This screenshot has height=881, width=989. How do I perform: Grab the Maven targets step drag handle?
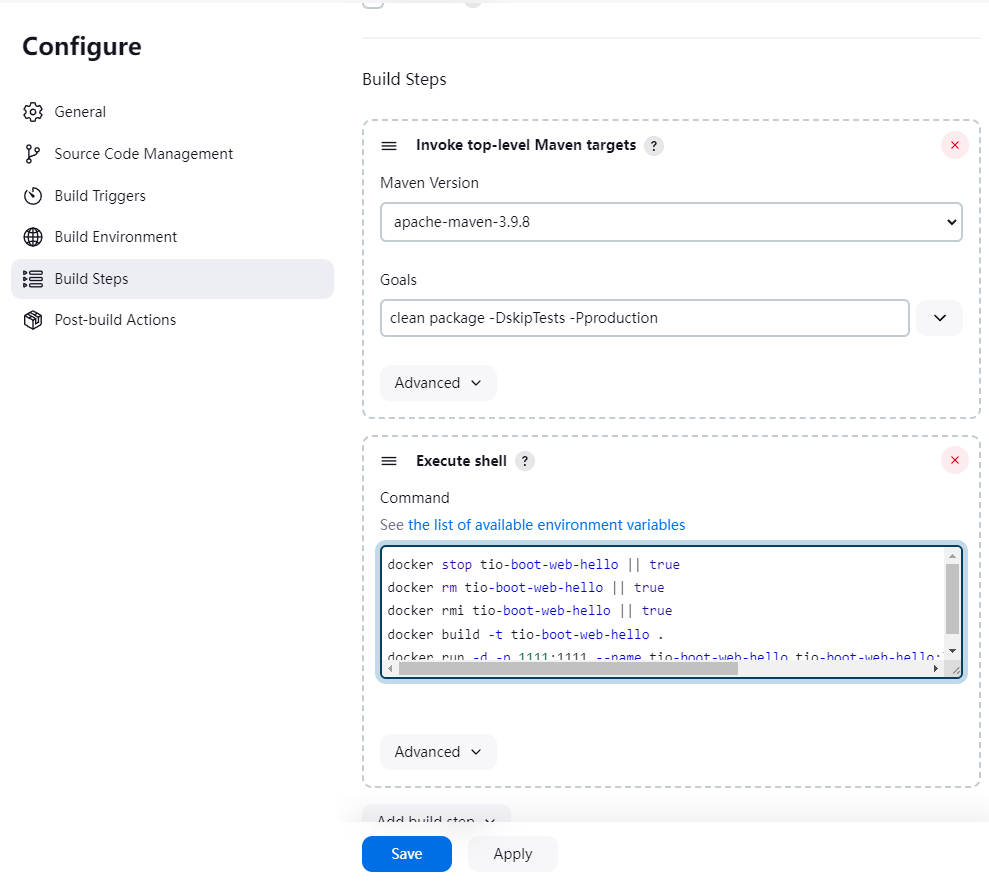click(389, 146)
